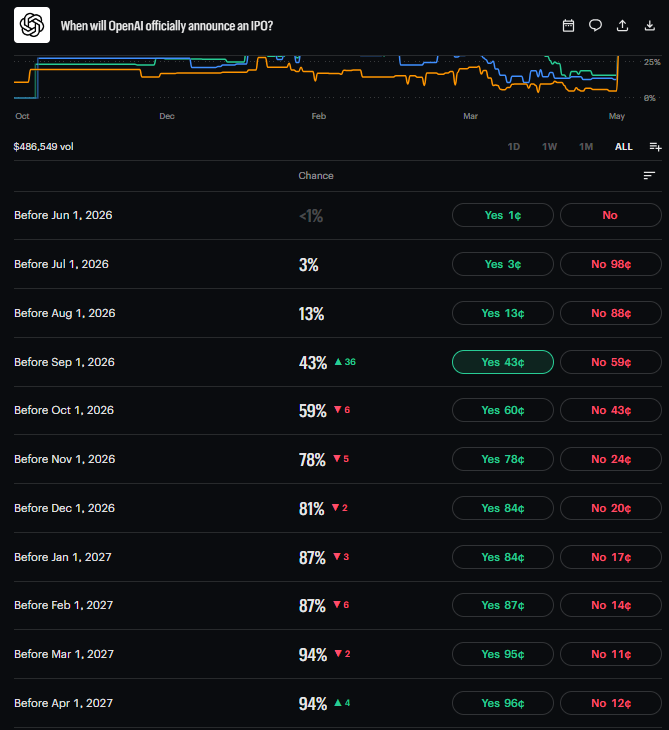Click Yes 96¢ for Before Apr 1, 2027

point(503,703)
